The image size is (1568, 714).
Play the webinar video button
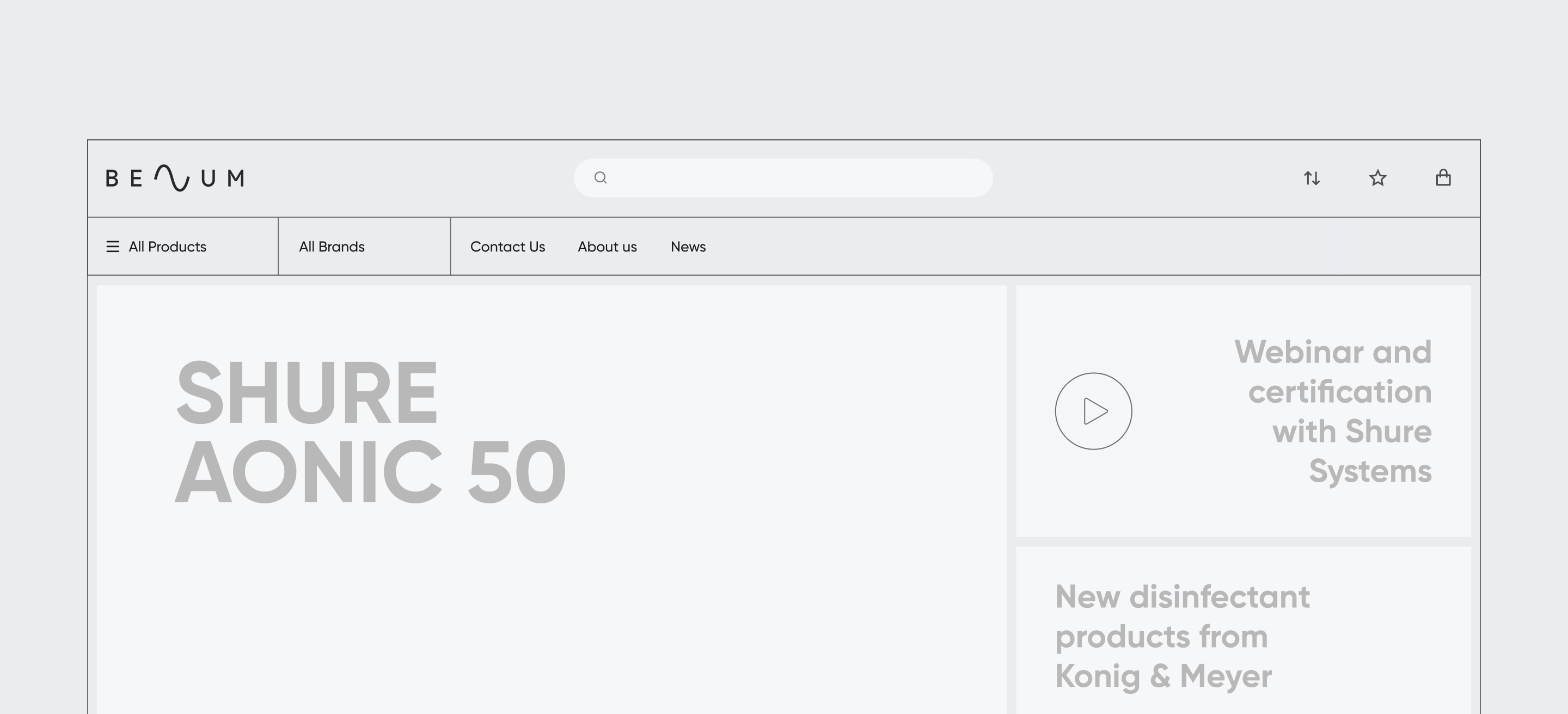click(1093, 411)
